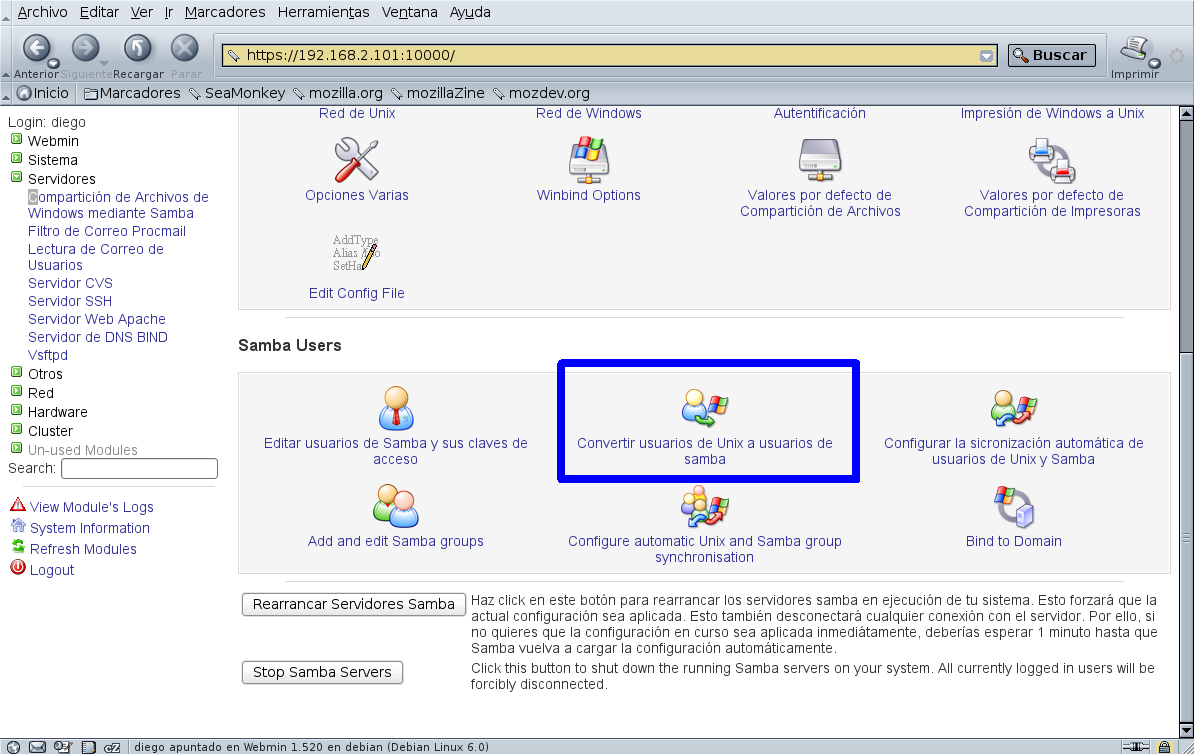This screenshot has width=1194, height=754.
Task: Open the Editar menu
Action: coord(99,12)
